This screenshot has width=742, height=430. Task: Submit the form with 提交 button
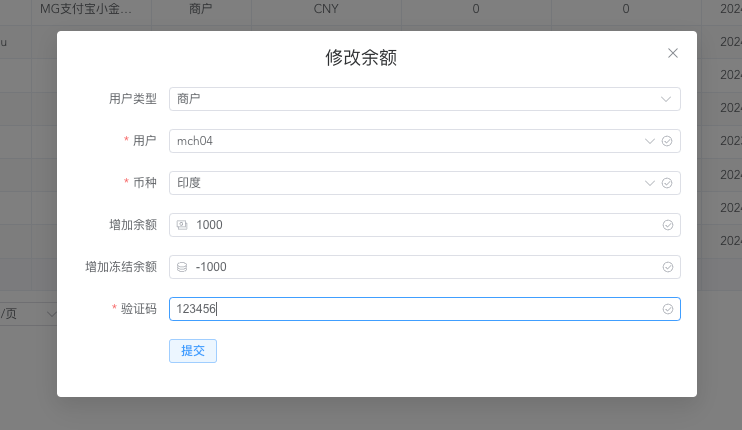[193, 351]
